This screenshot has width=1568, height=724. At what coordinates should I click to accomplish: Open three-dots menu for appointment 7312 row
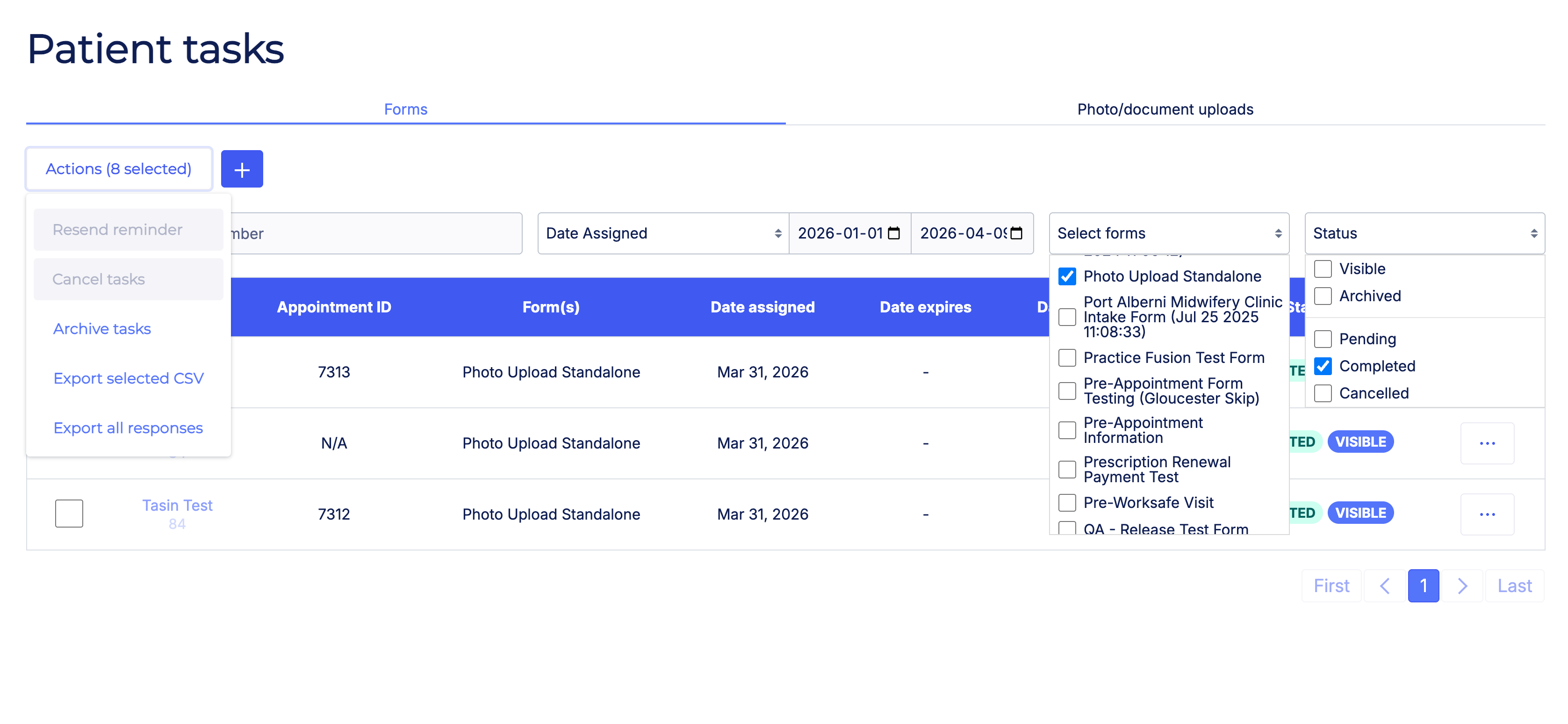pos(1487,514)
